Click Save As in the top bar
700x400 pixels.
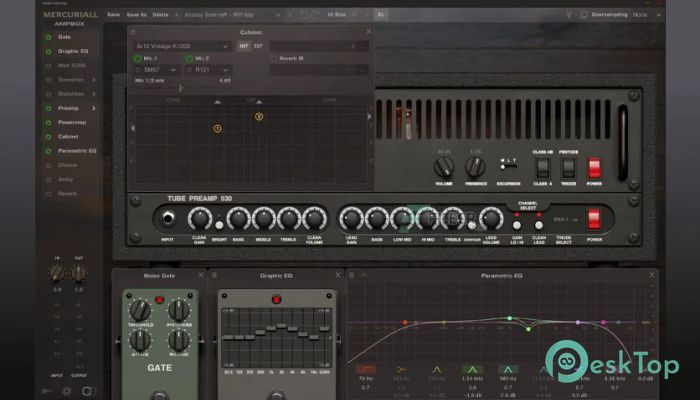pyautogui.click(x=137, y=15)
